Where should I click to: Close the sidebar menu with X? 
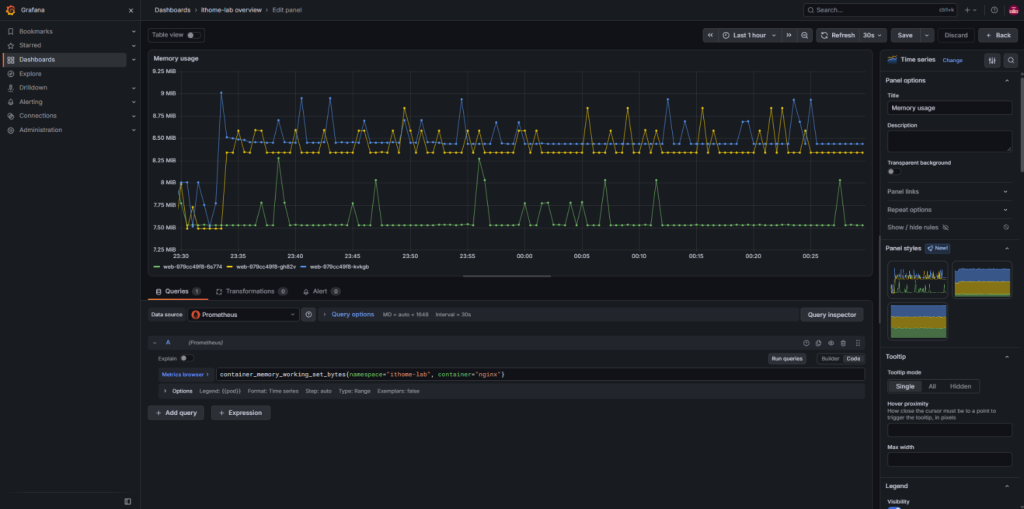click(x=131, y=10)
